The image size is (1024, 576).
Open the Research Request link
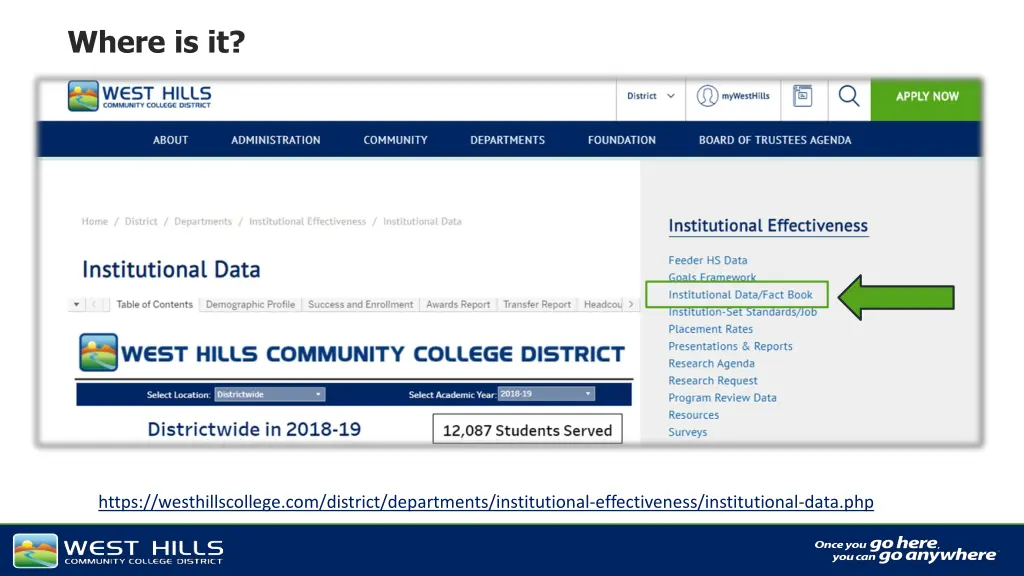[x=713, y=380]
